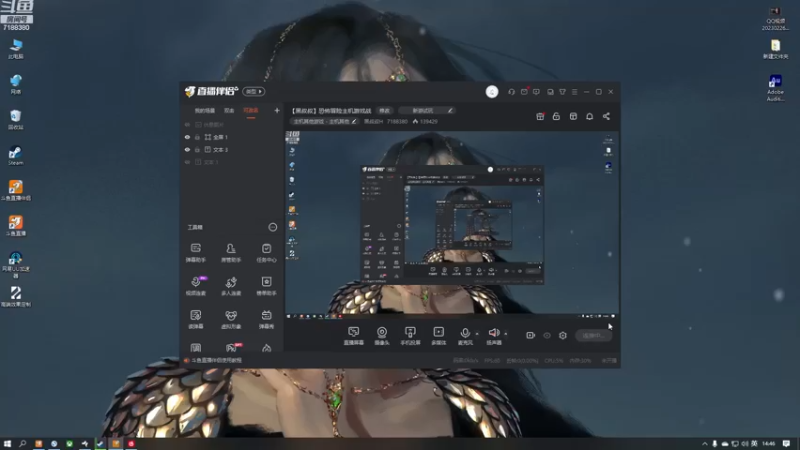The image size is (800, 450).
Task: Add 手机投屏 phone screen-cast source
Action: pos(410,336)
